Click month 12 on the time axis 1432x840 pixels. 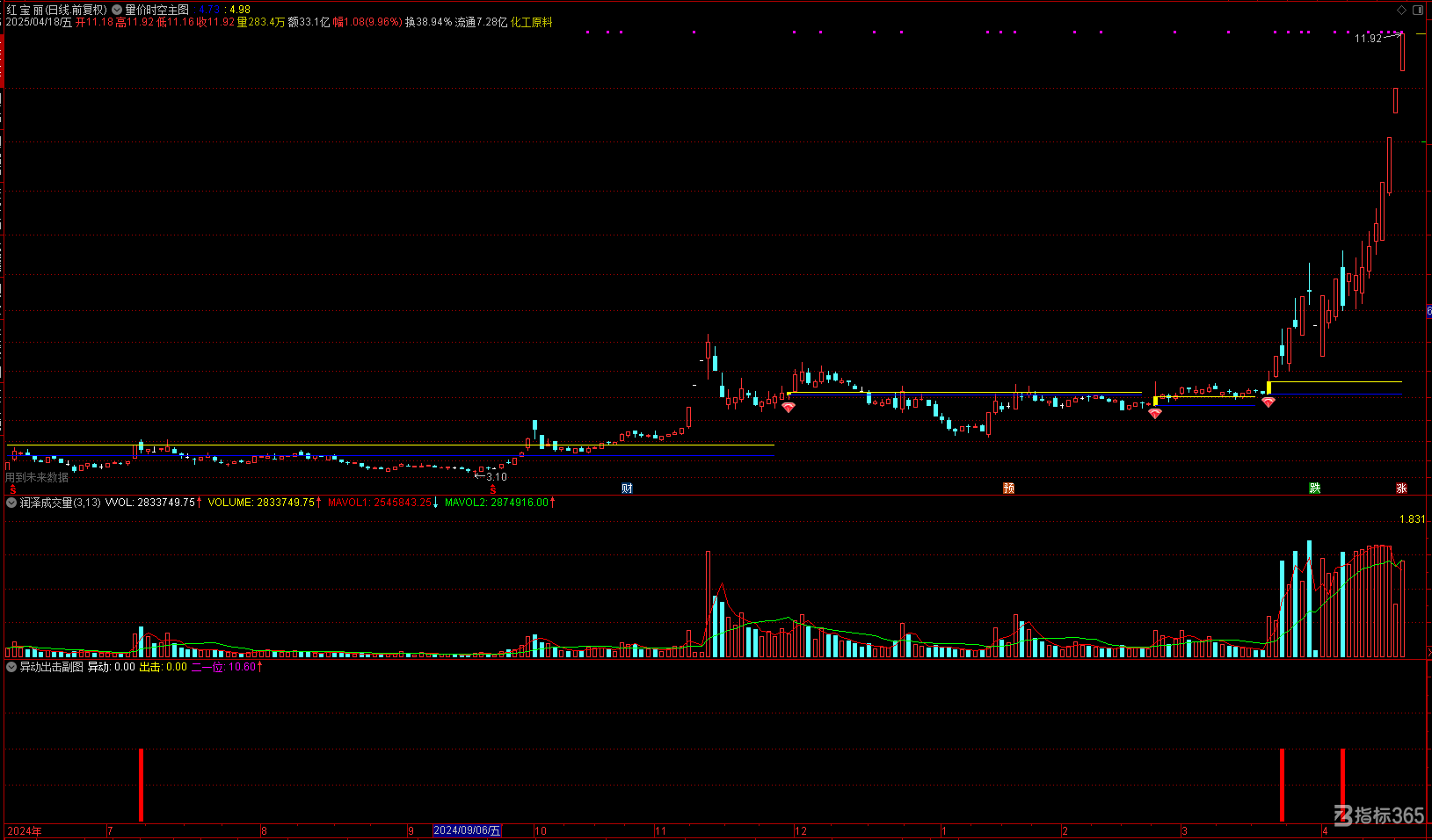pyautogui.click(x=801, y=831)
